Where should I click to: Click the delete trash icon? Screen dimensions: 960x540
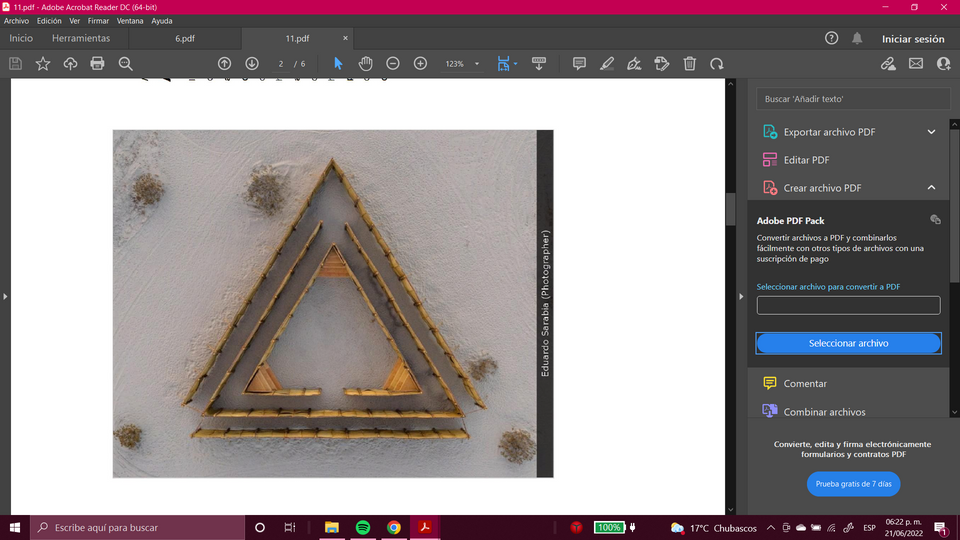point(689,63)
